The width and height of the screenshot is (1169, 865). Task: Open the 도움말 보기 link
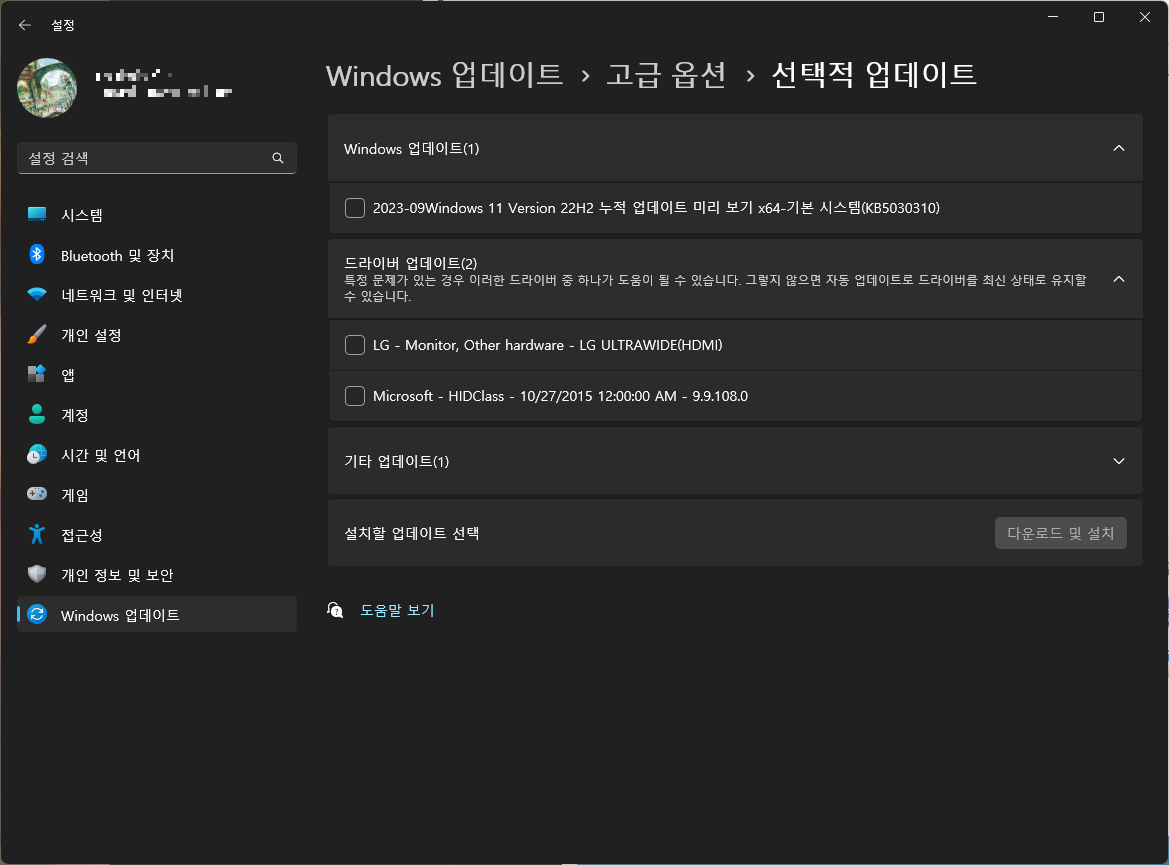point(397,610)
